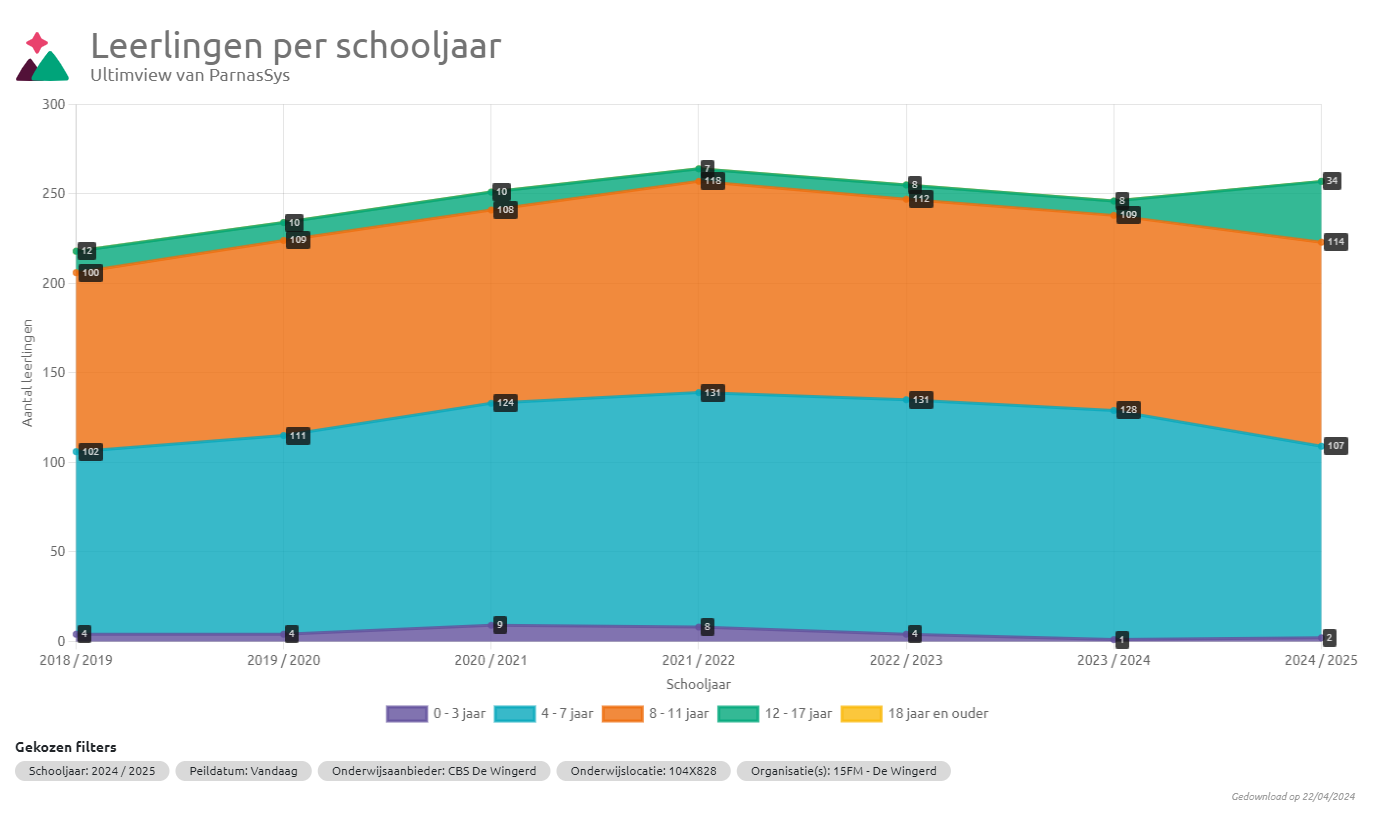Select the 2018 / 2019 axis label
This screenshot has width=1376, height=824.
76,661
